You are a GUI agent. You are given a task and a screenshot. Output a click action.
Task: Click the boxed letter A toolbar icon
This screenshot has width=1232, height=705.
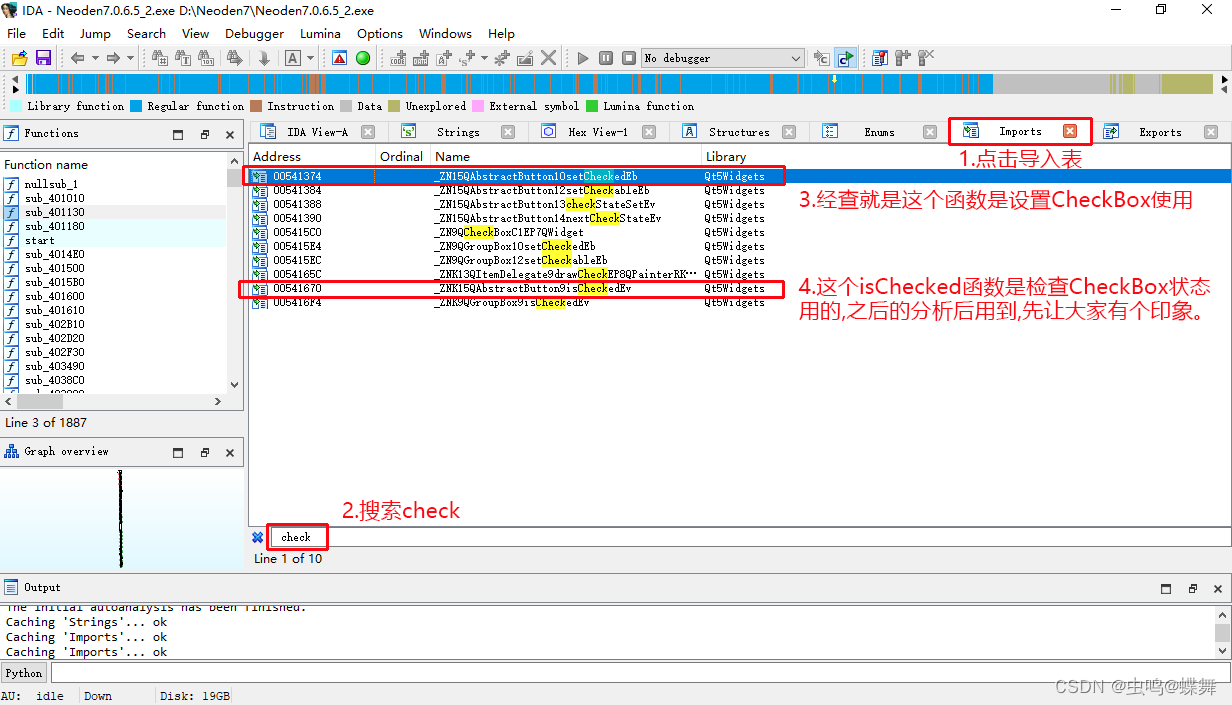tap(291, 58)
